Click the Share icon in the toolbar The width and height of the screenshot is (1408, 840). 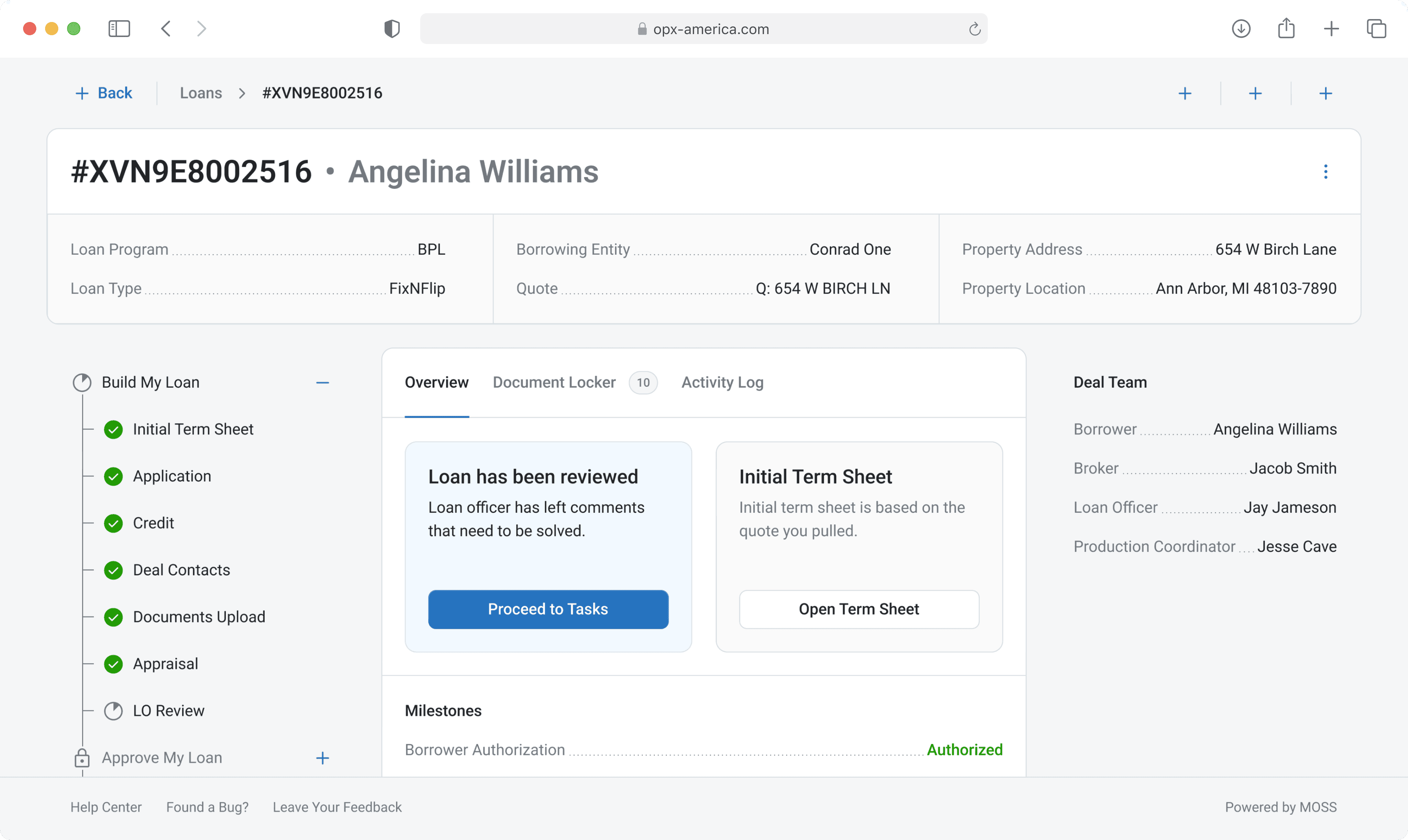coord(1286,29)
